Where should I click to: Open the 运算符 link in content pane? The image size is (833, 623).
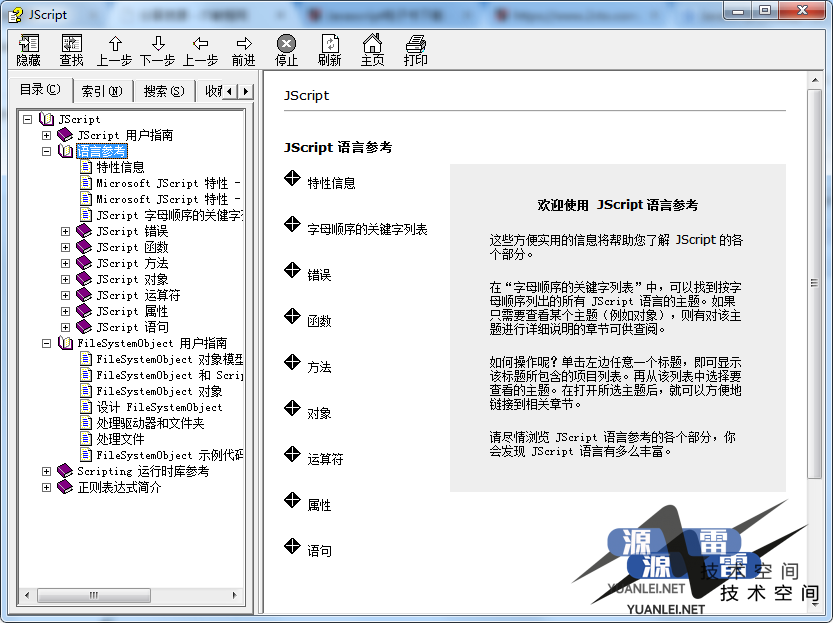click(325, 459)
